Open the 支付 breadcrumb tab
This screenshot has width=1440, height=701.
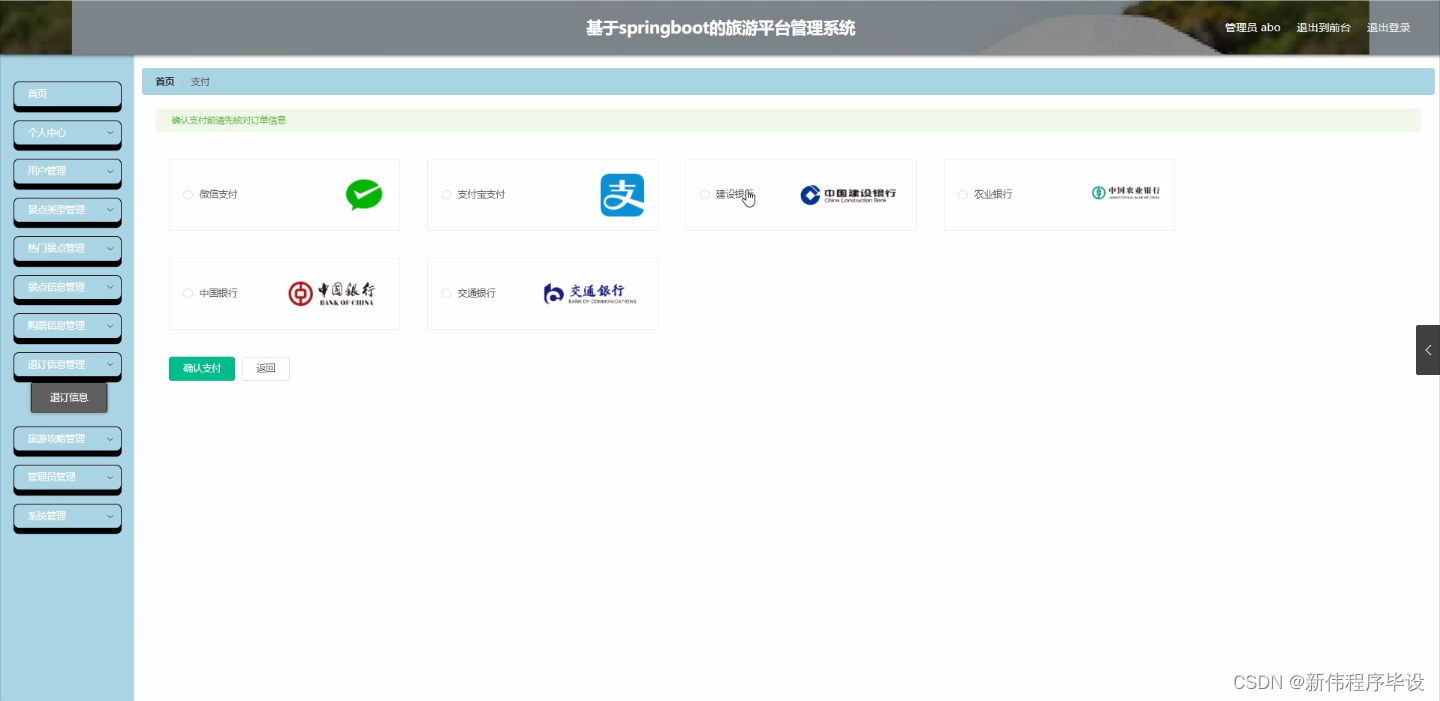(x=200, y=81)
